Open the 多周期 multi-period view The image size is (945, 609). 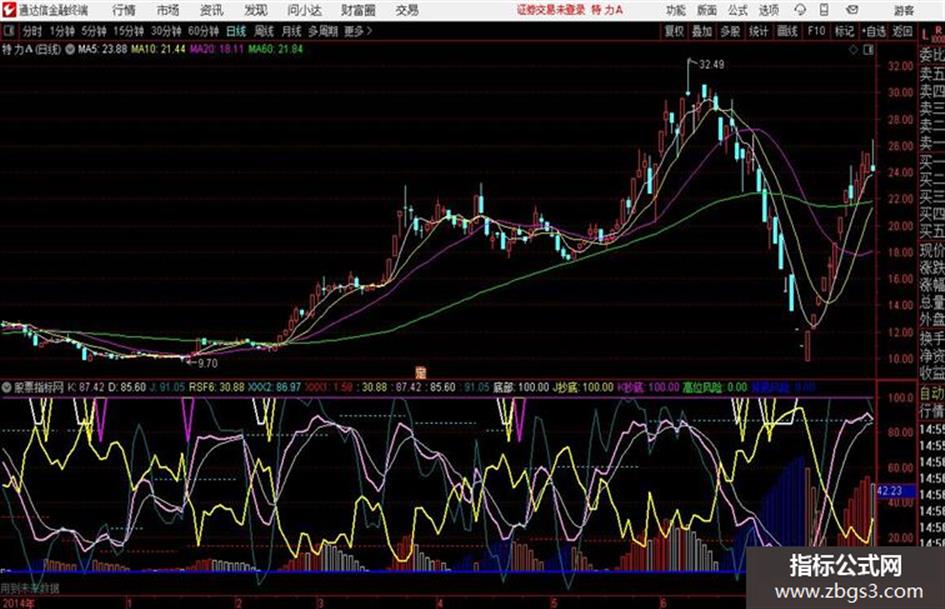click(323, 31)
